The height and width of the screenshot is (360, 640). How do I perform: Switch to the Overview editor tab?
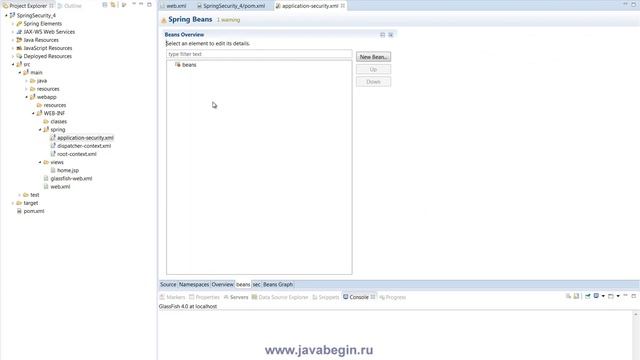coord(222,284)
